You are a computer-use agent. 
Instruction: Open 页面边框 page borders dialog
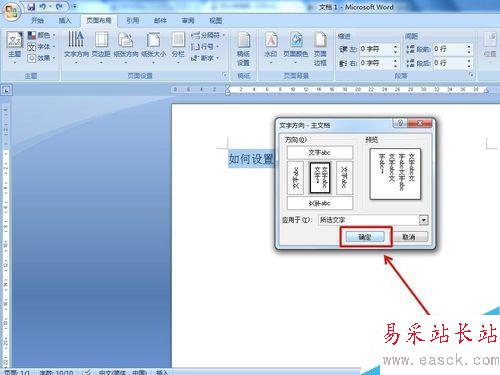320,49
